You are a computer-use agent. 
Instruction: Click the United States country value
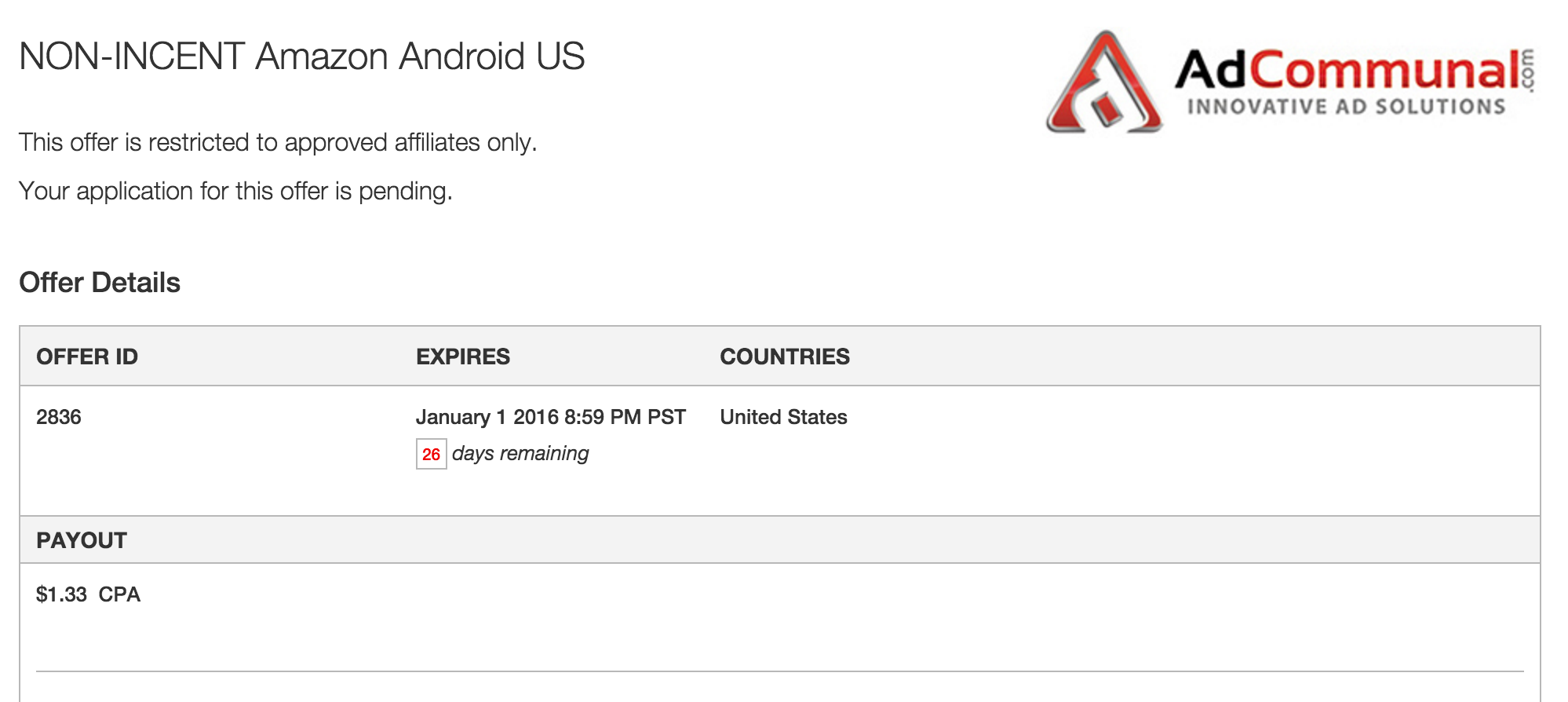coord(783,417)
